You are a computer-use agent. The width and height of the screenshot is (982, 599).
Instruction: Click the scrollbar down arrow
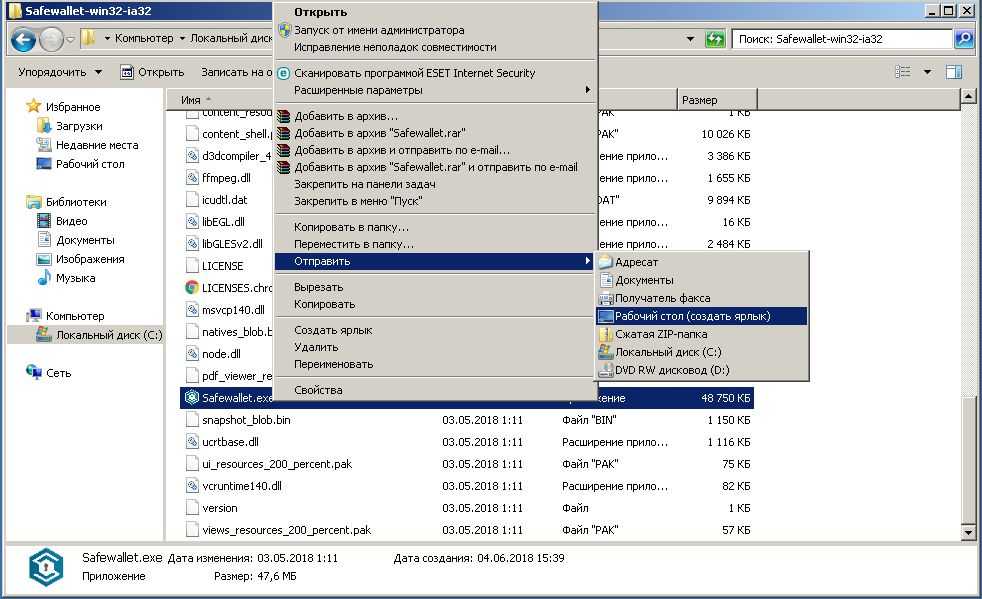968,533
